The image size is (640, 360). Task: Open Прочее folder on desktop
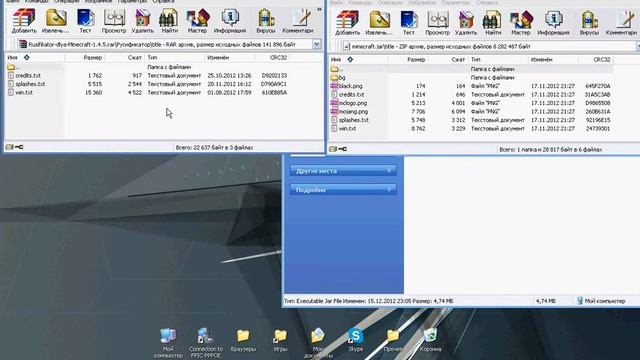click(393, 340)
